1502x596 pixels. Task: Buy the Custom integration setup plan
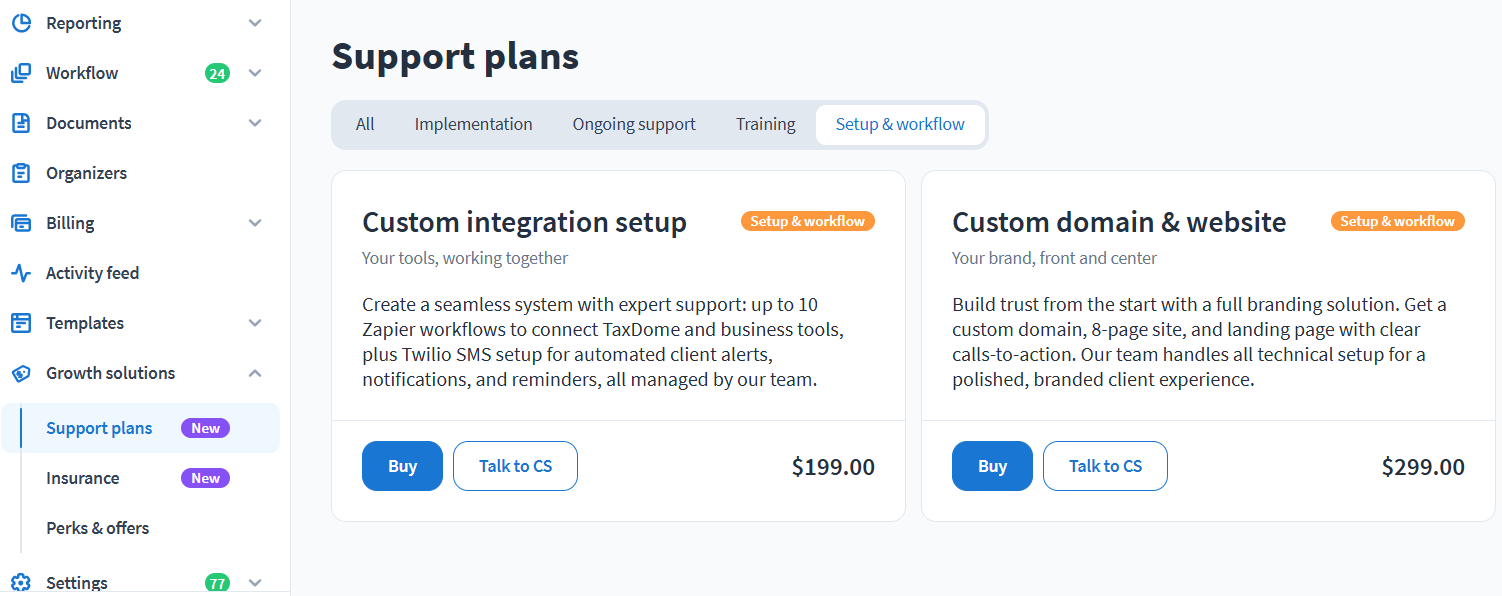click(402, 466)
